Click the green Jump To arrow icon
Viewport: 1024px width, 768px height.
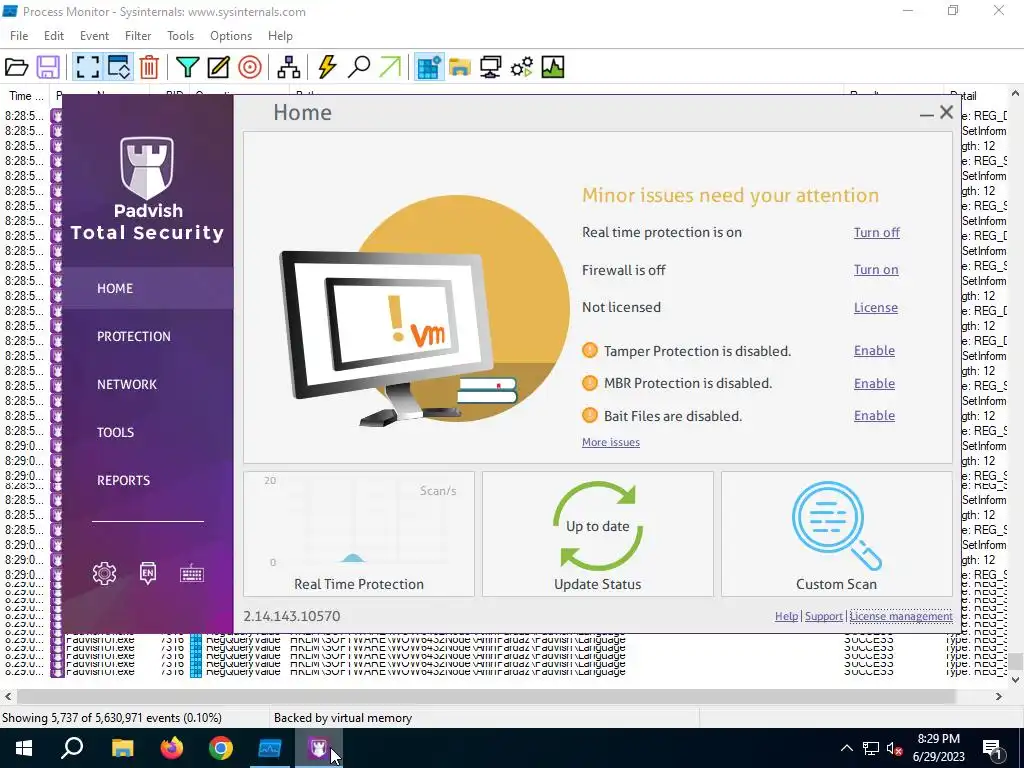[x=390, y=67]
